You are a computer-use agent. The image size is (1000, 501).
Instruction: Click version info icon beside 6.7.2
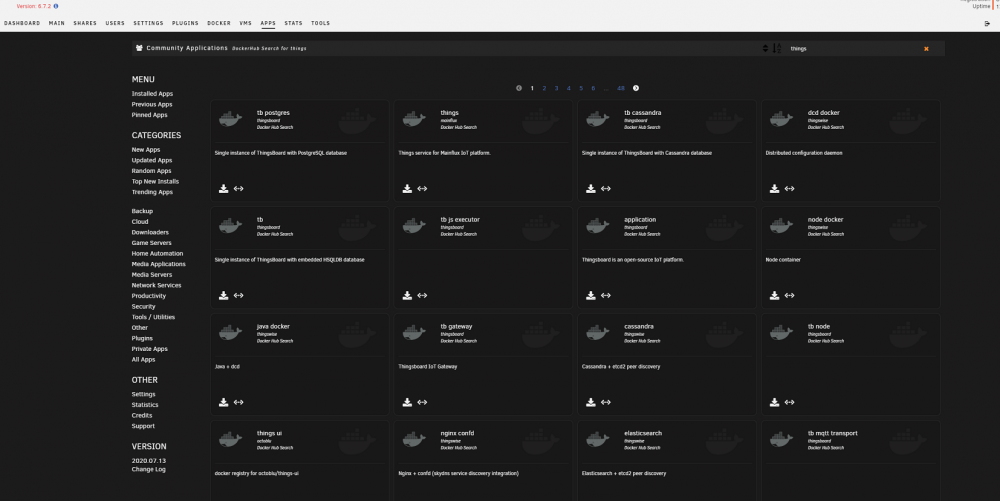(x=56, y=6)
